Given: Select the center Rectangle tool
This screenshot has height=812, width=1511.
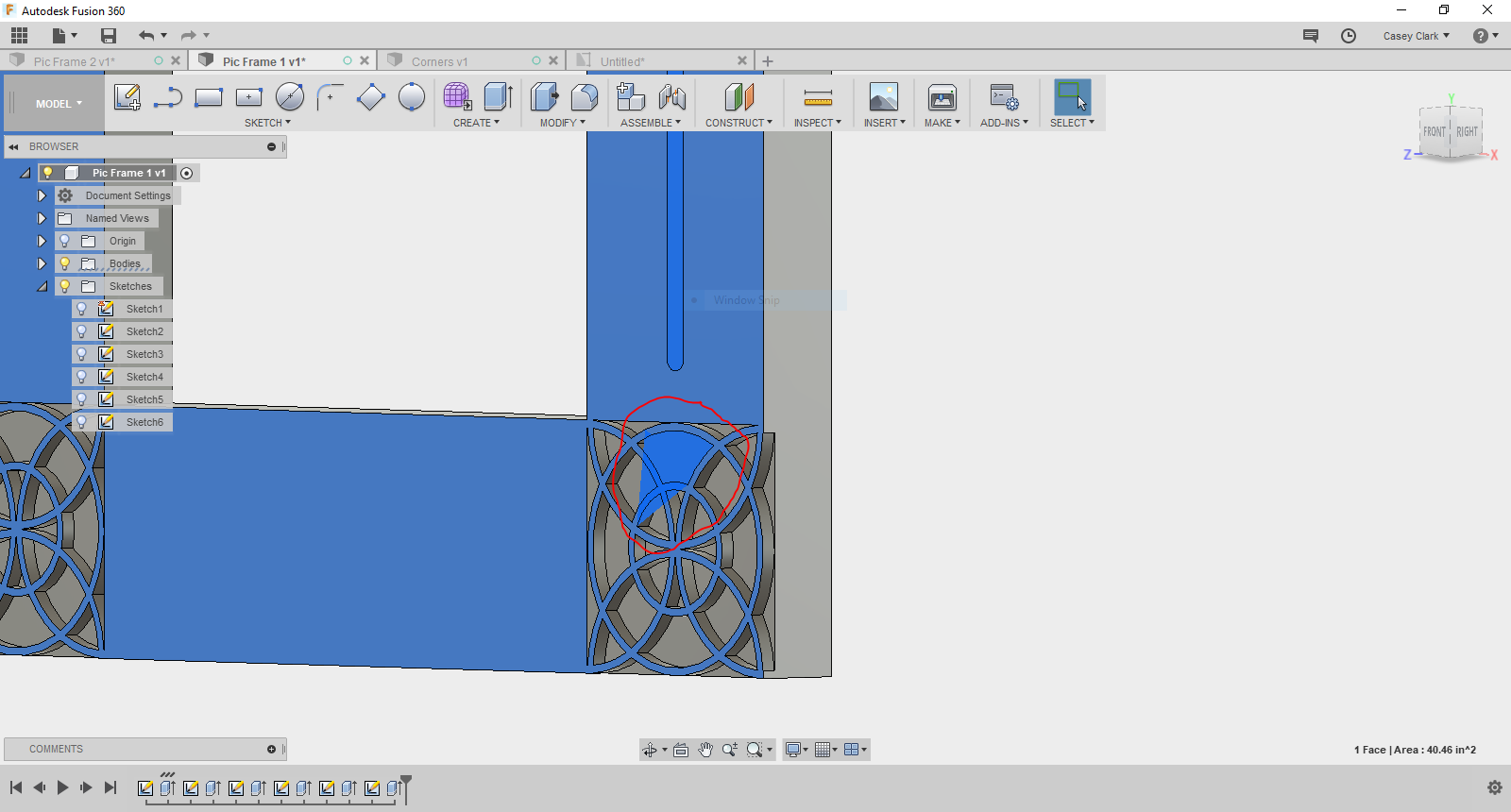Looking at the screenshot, I should click(x=249, y=97).
